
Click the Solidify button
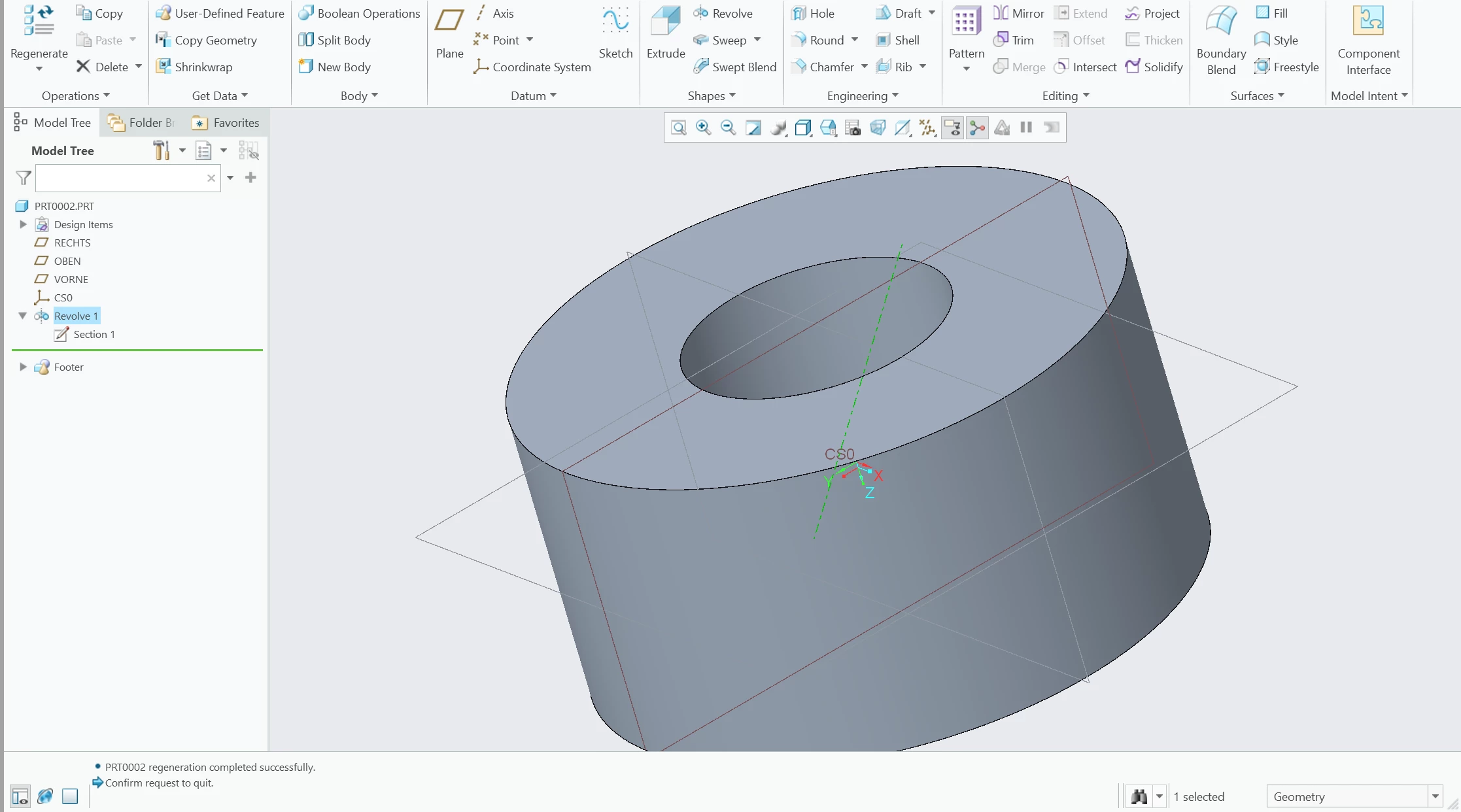(1154, 67)
